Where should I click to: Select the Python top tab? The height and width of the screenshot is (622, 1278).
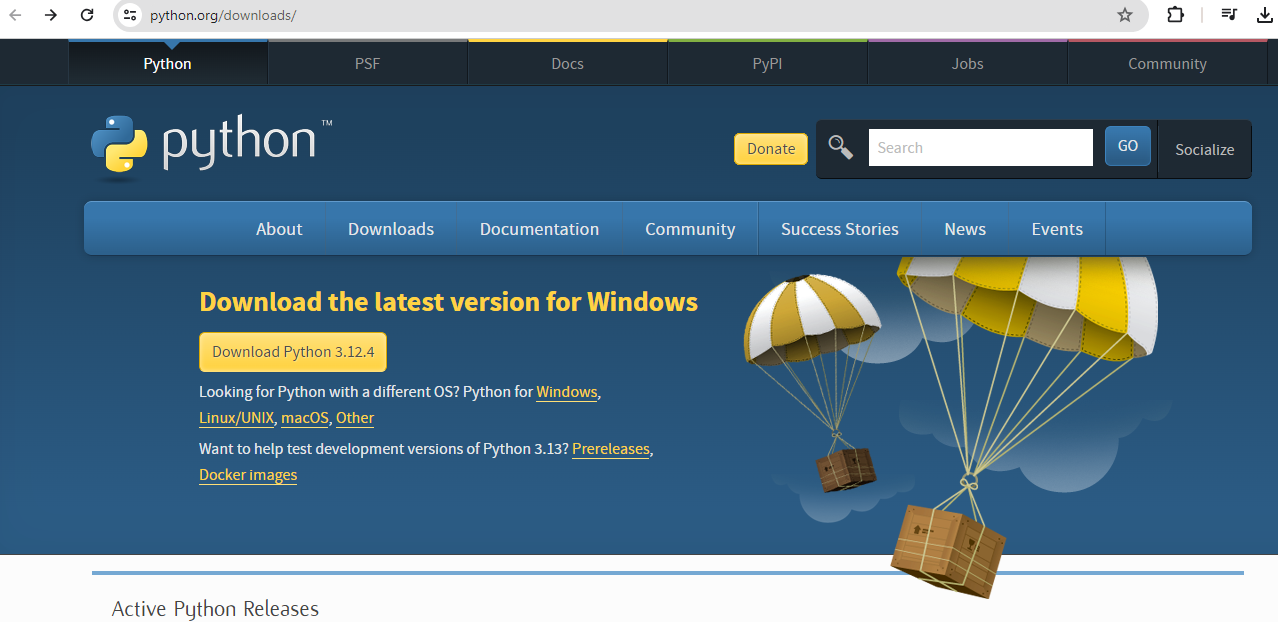(x=168, y=63)
